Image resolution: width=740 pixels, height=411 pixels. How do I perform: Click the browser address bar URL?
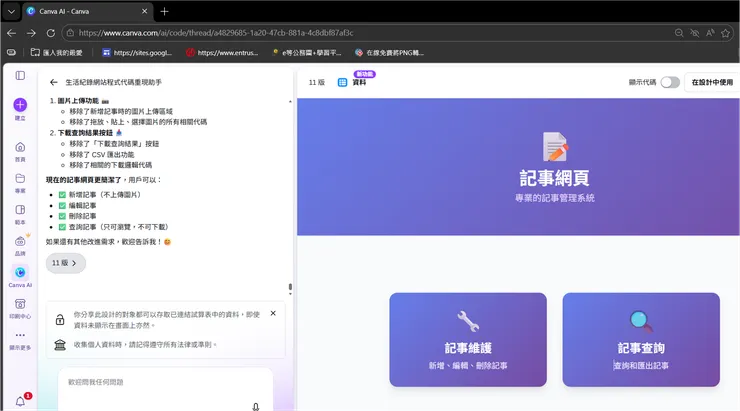coord(216,33)
